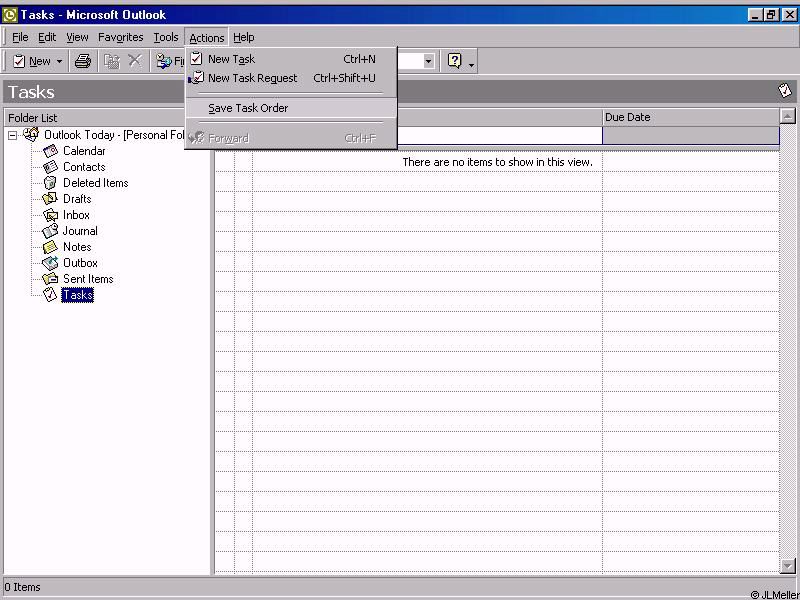Sort by the Due Date column header
Viewport: 800px width, 600px height.
point(690,117)
